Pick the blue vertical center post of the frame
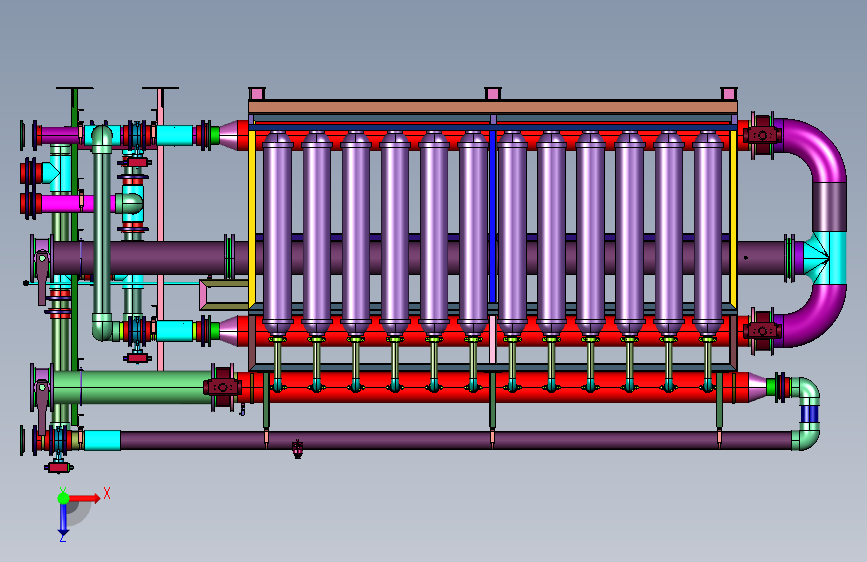 492,216
